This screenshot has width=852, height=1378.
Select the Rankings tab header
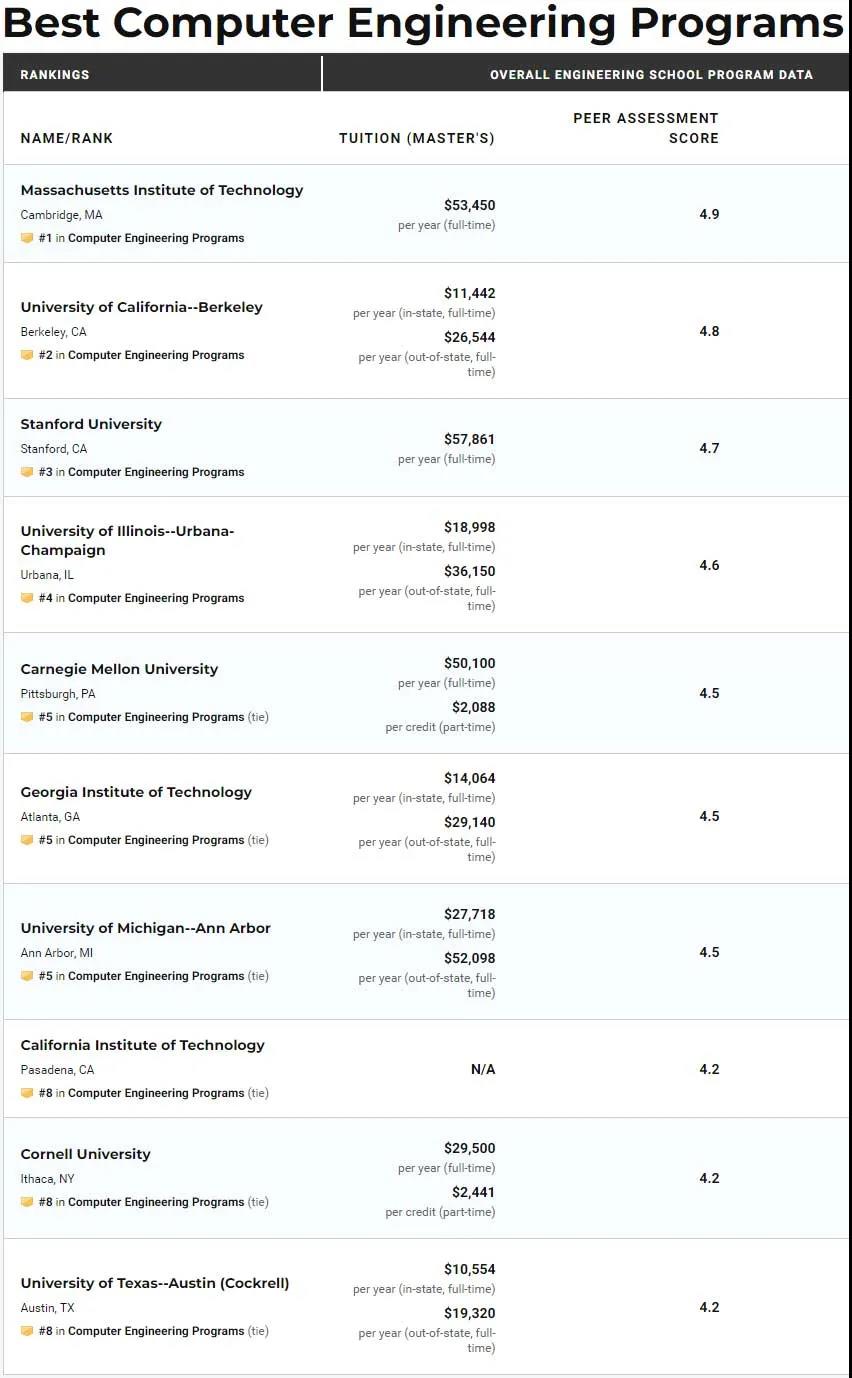coord(55,75)
